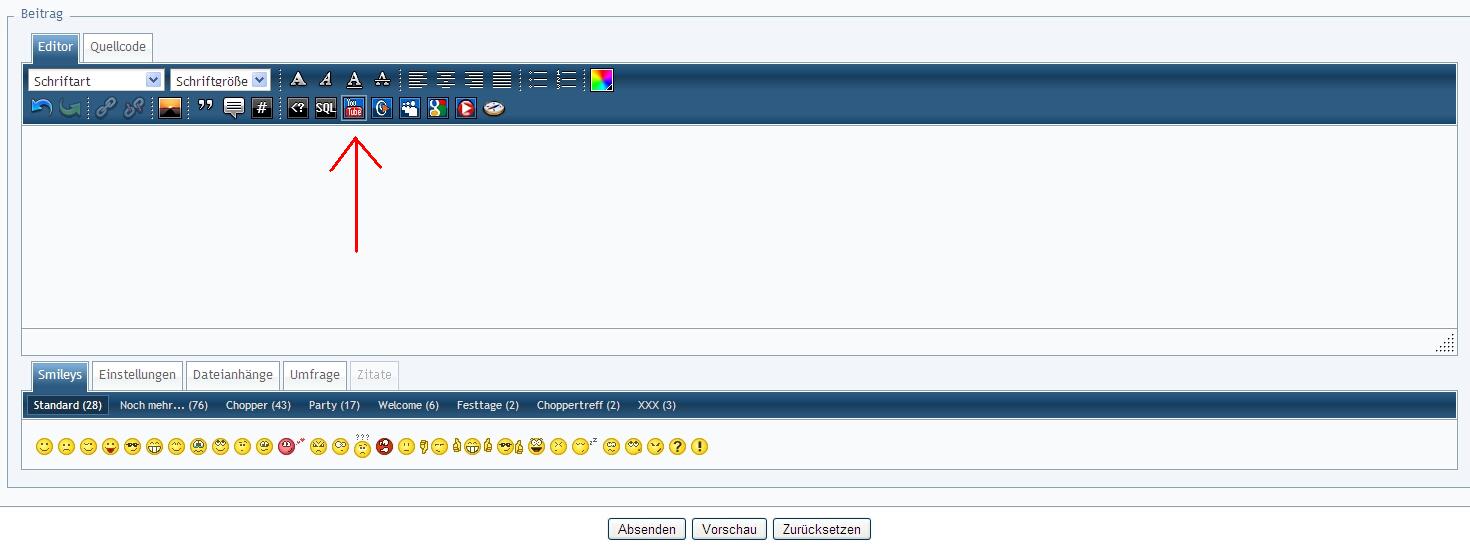Insert image via the picture icon
The height and width of the screenshot is (554, 1470).
(170, 108)
